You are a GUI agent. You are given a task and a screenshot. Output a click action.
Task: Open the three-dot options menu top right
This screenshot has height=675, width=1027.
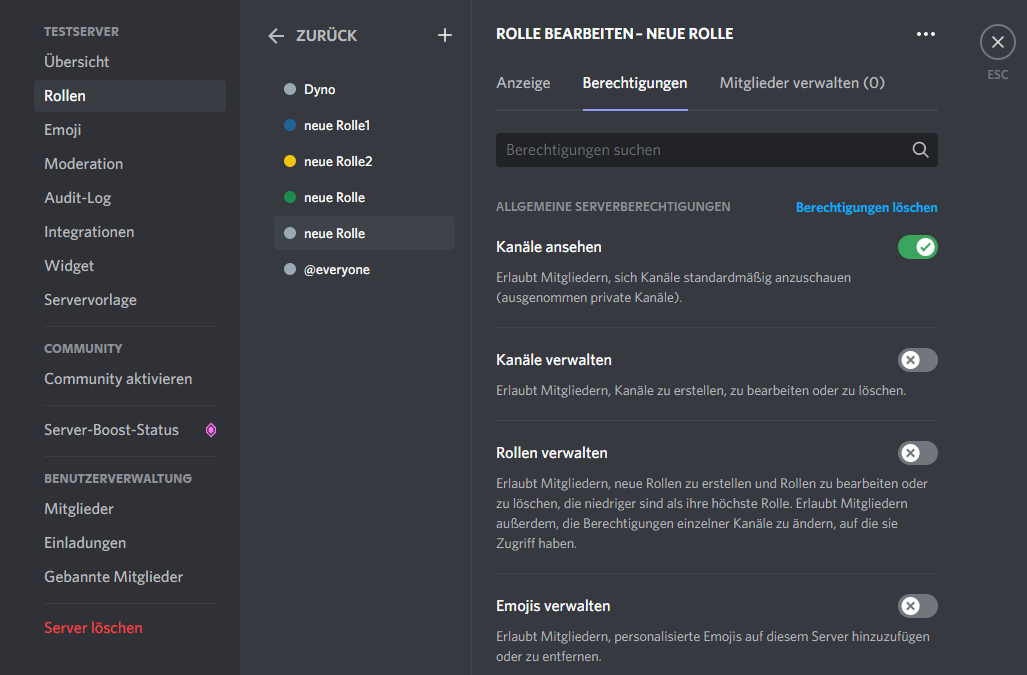click(925, 33)
